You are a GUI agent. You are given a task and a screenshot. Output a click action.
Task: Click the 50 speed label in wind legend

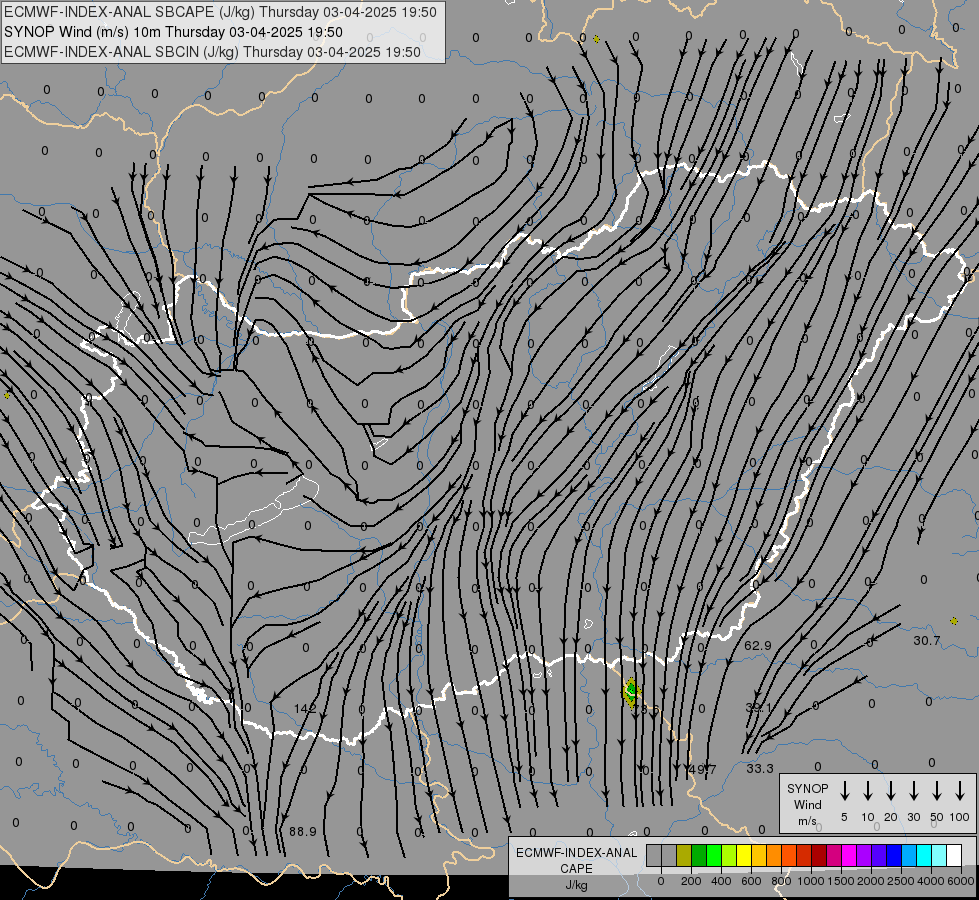tap(937, 817)
